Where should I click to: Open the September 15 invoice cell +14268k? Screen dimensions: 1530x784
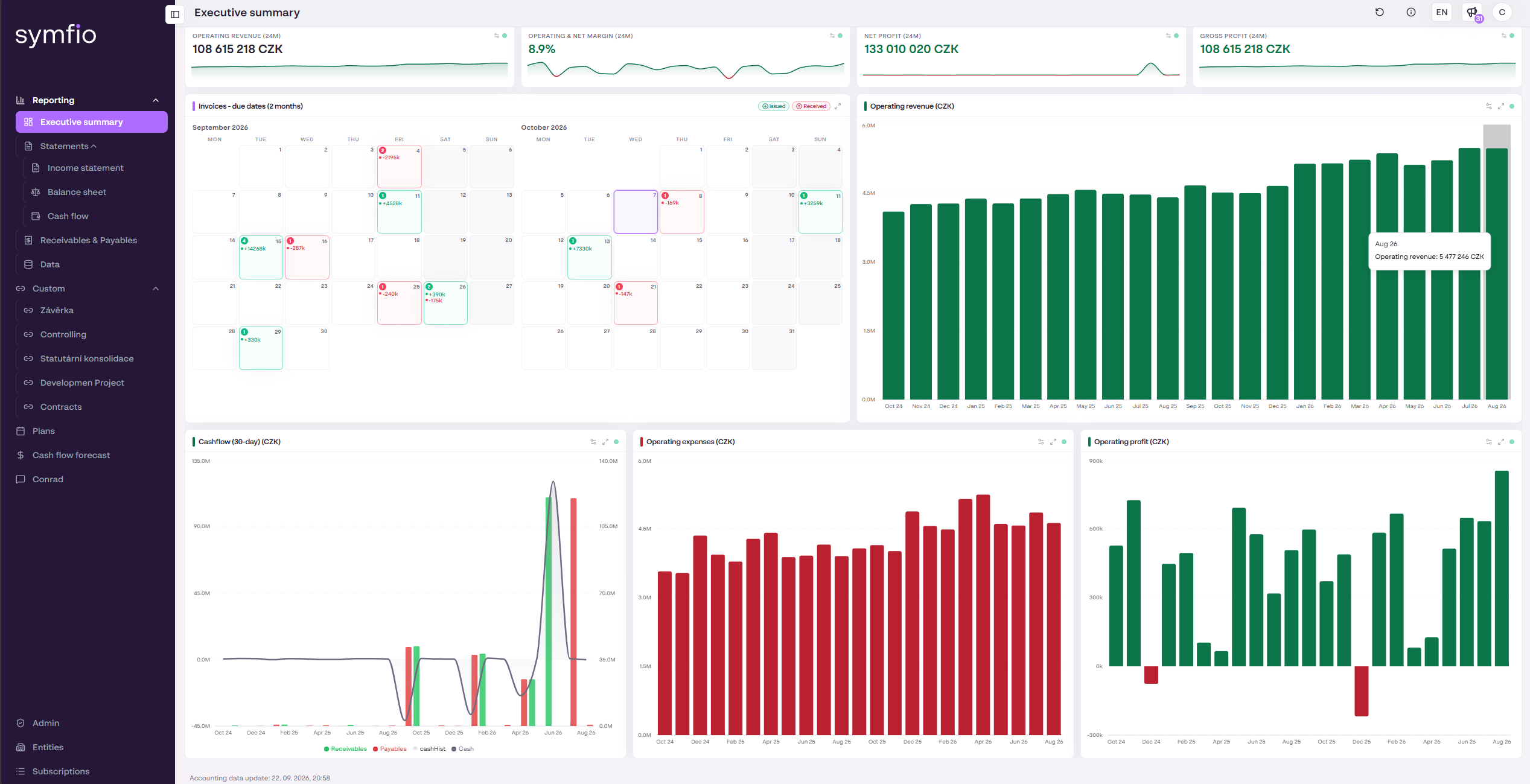point(261,257)
